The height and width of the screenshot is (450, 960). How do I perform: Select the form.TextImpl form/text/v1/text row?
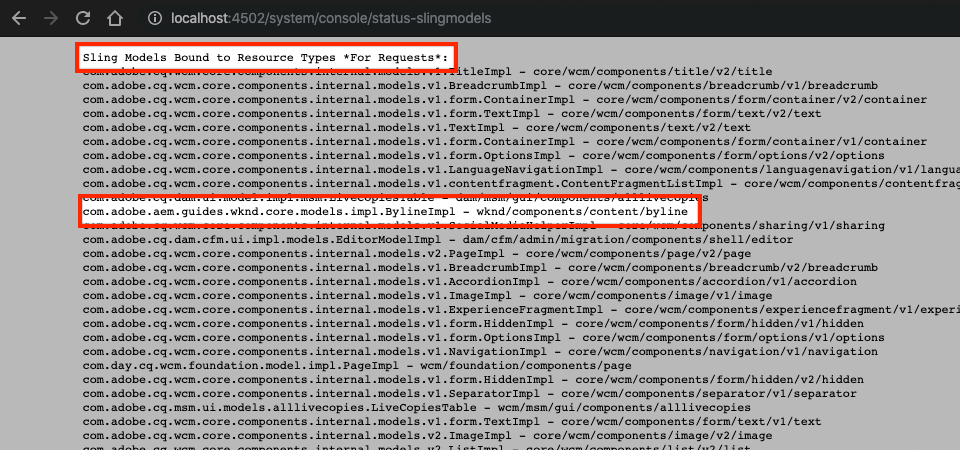[452, 422]
